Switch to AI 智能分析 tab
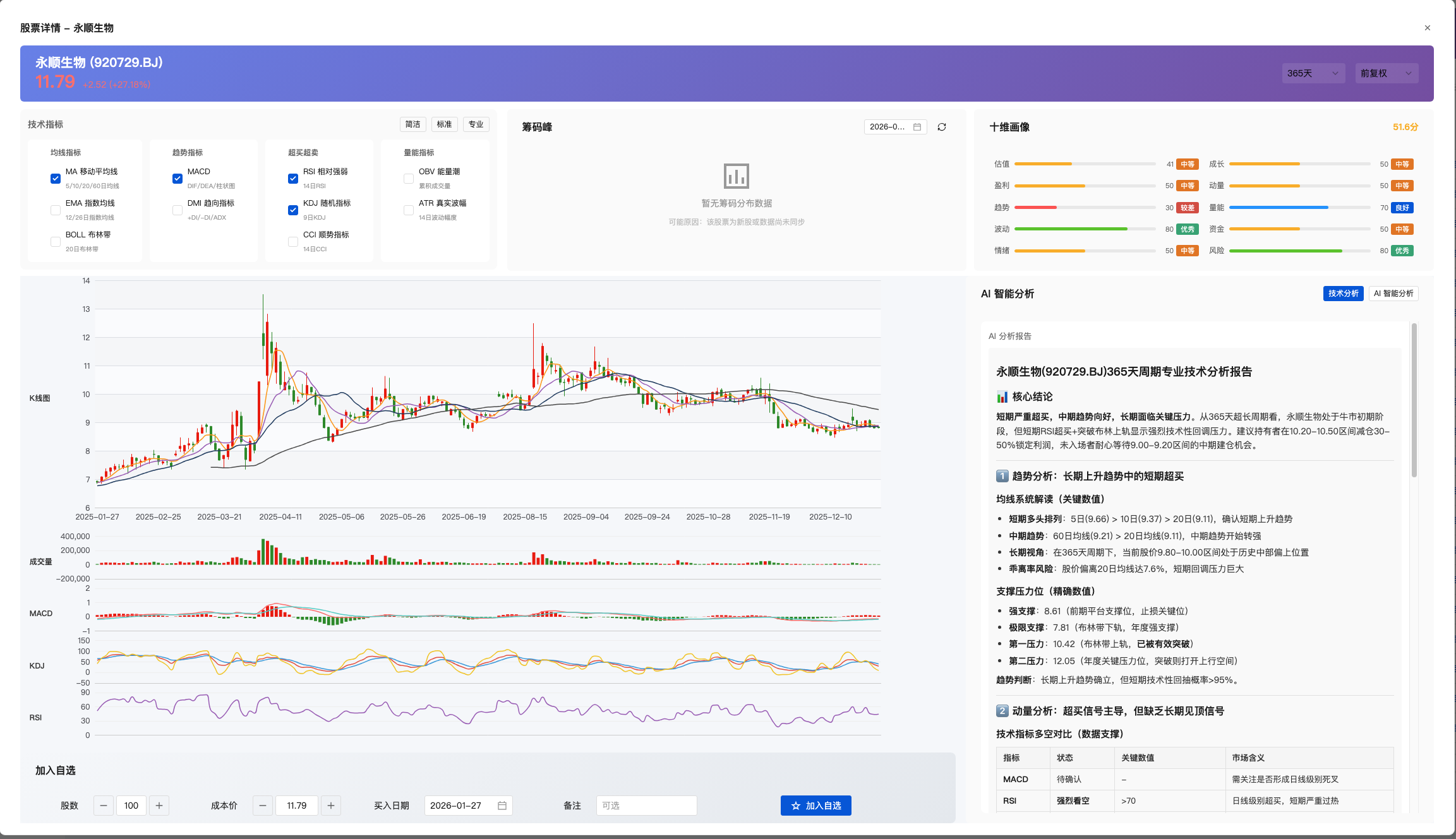 point(1393,294)
